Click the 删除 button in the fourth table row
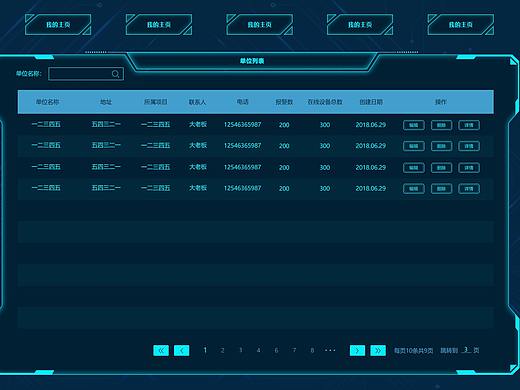The height and width of the screenshot is (390, 520). tap(441, 189)
